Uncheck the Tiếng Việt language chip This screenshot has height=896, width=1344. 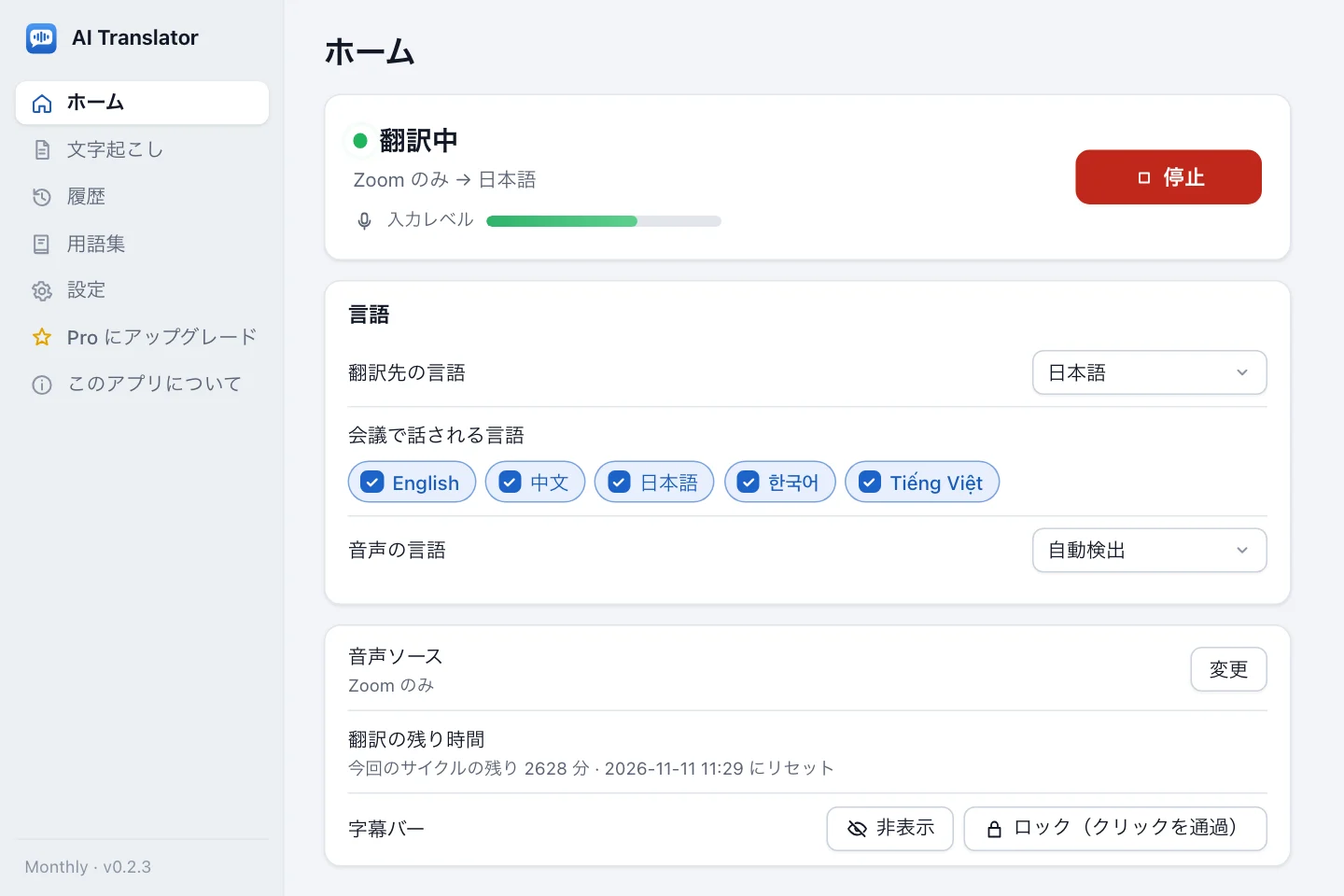click(x=922, y=483)
